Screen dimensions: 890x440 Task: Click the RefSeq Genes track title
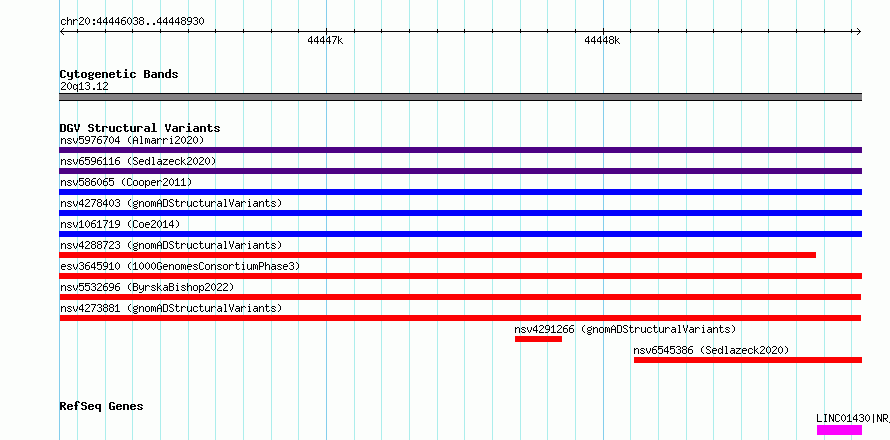click(102, 407)
